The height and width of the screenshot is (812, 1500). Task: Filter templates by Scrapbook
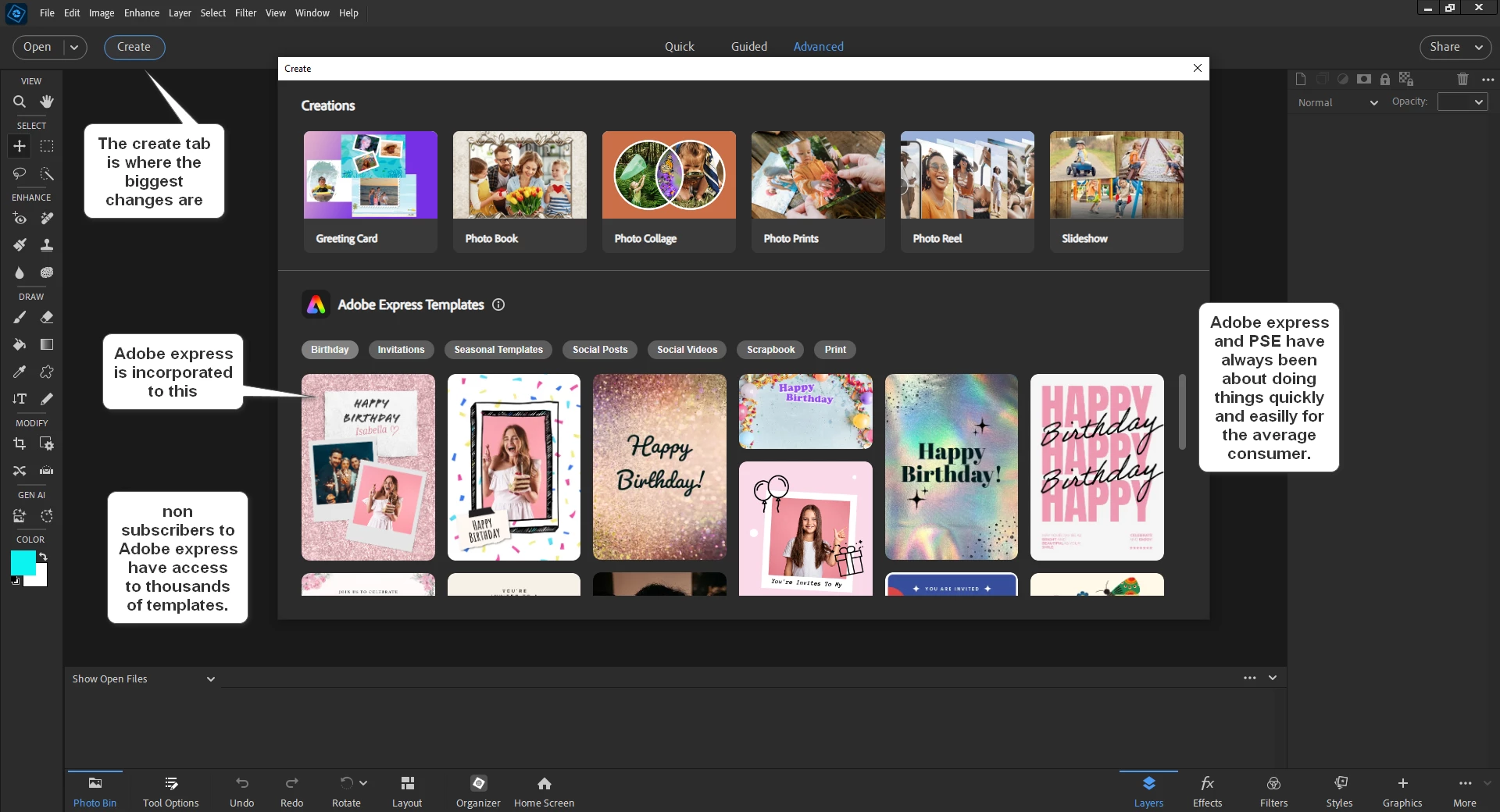(770, 350)
